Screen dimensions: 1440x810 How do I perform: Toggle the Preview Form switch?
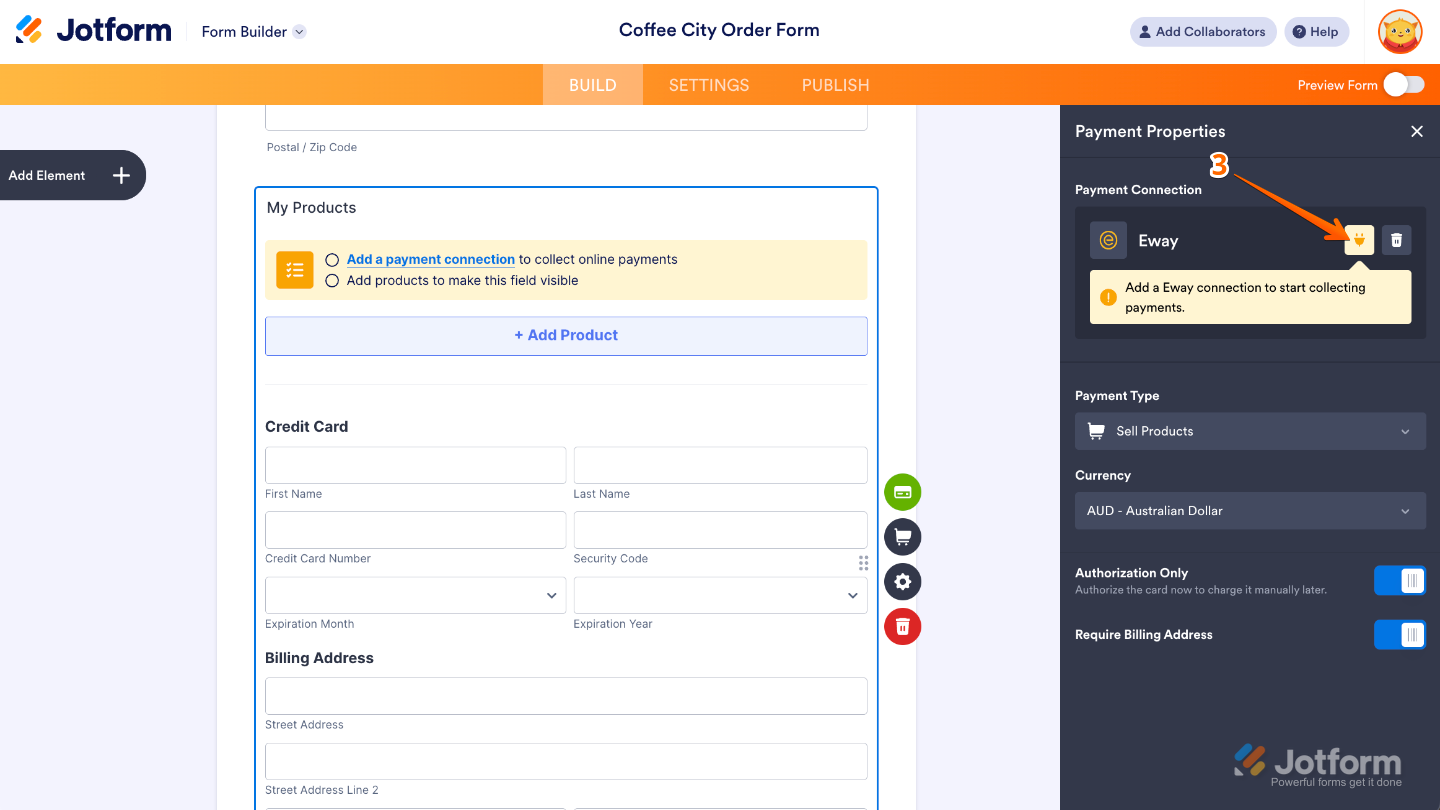pyautogui.click(x=1404, y=85)
